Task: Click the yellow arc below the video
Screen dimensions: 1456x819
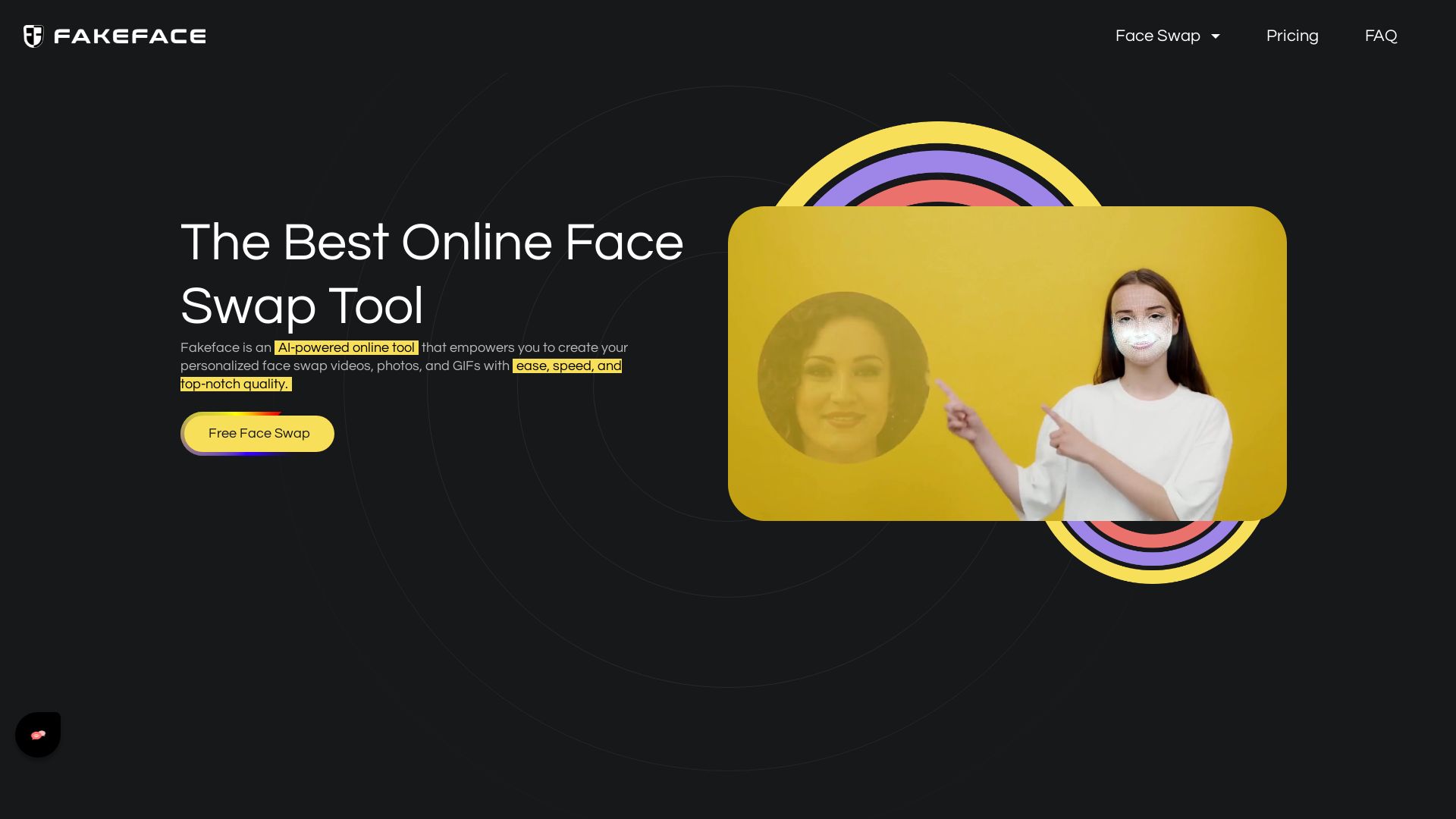Action: [x=1153, y=575]
